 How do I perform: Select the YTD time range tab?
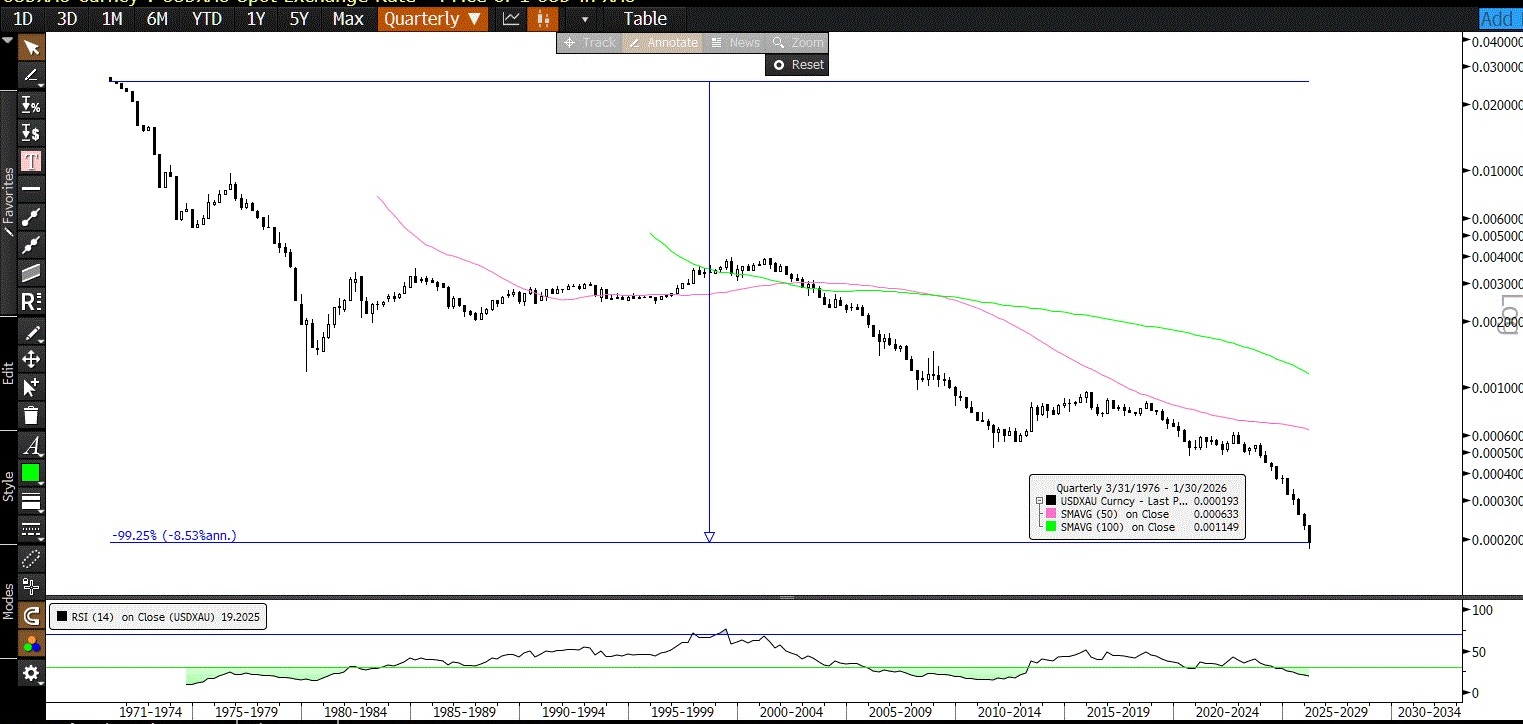pyautogui.click(x=207, y=19)
